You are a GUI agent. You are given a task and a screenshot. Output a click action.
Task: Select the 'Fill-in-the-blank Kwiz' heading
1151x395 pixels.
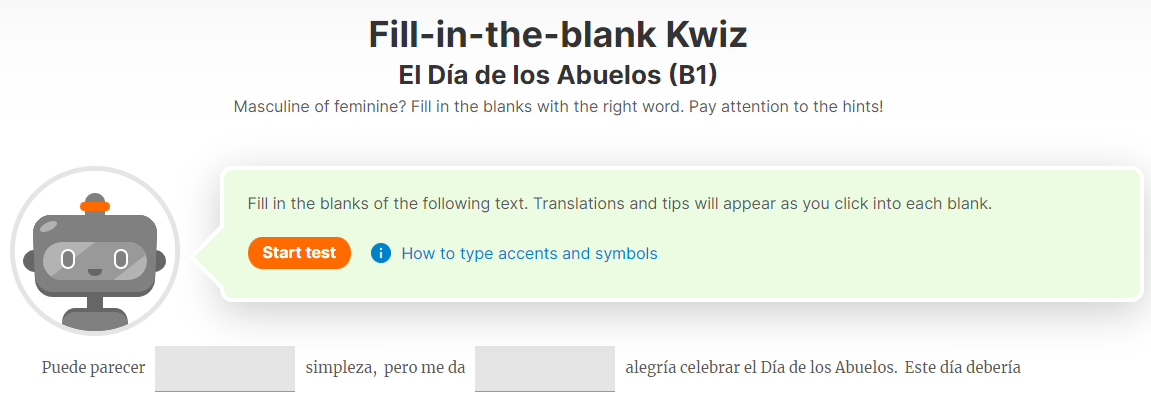[x=558, y=35]
